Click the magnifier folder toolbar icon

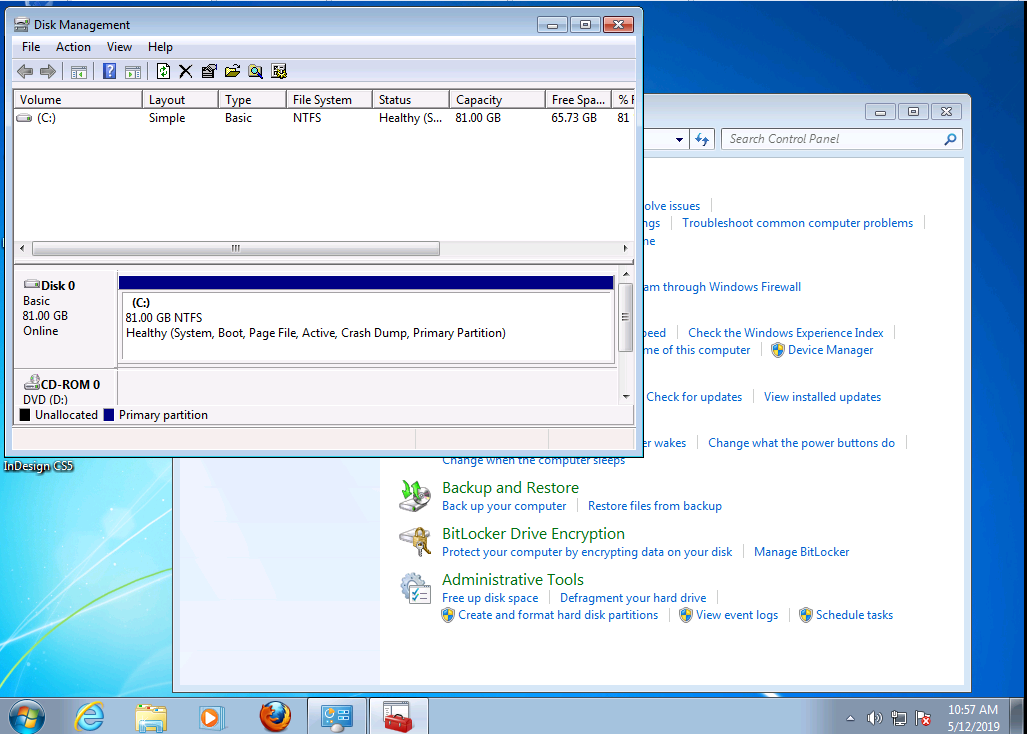(256, 71)
